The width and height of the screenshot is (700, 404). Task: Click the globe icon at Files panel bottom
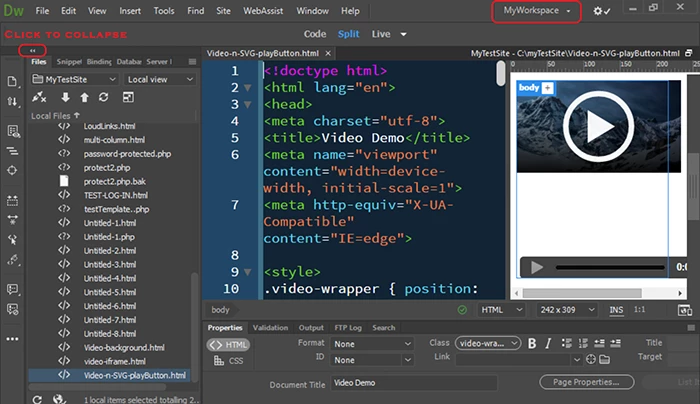(x=58, y=399)
